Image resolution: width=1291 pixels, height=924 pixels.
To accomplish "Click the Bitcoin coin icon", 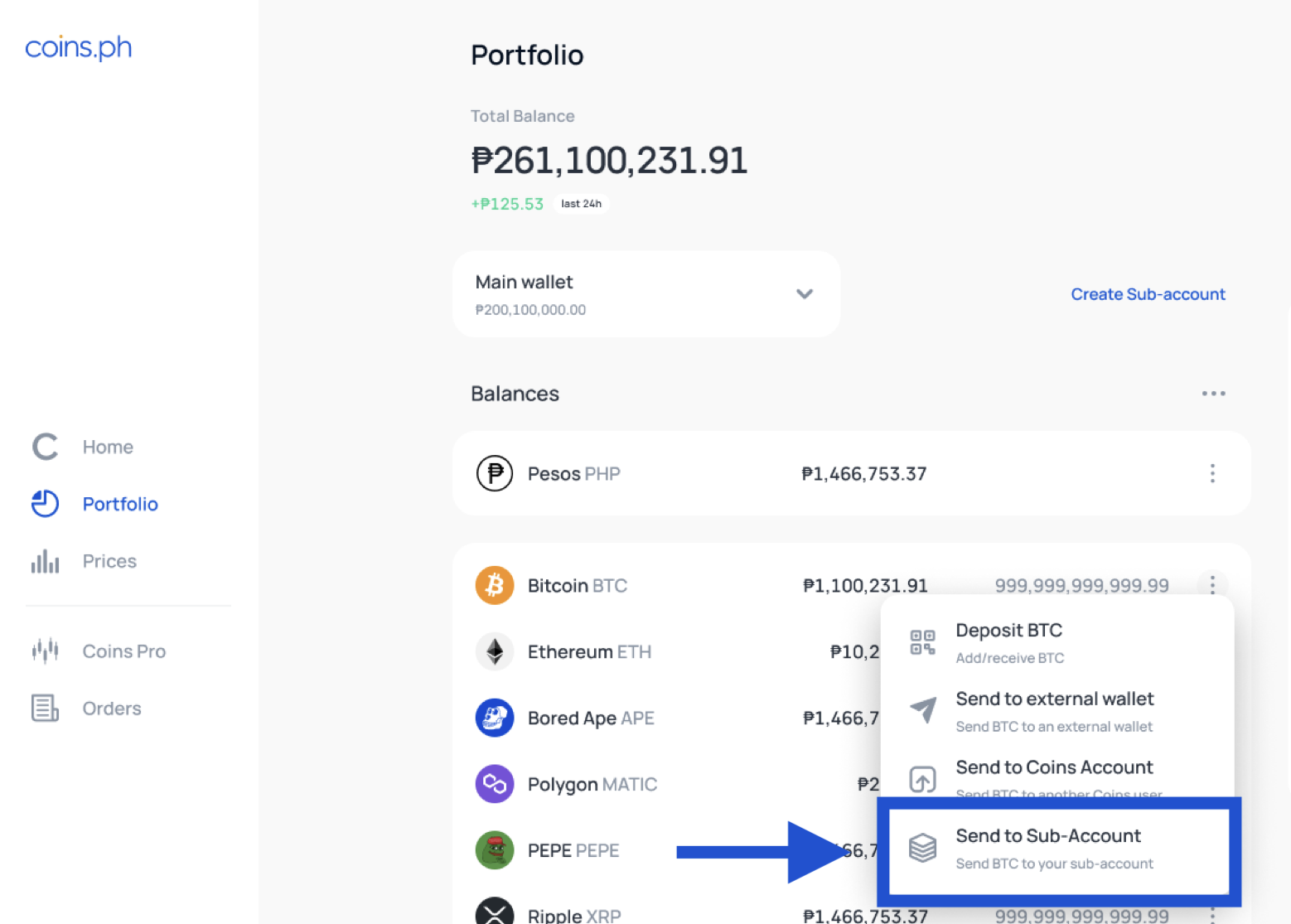I will 495,586.
